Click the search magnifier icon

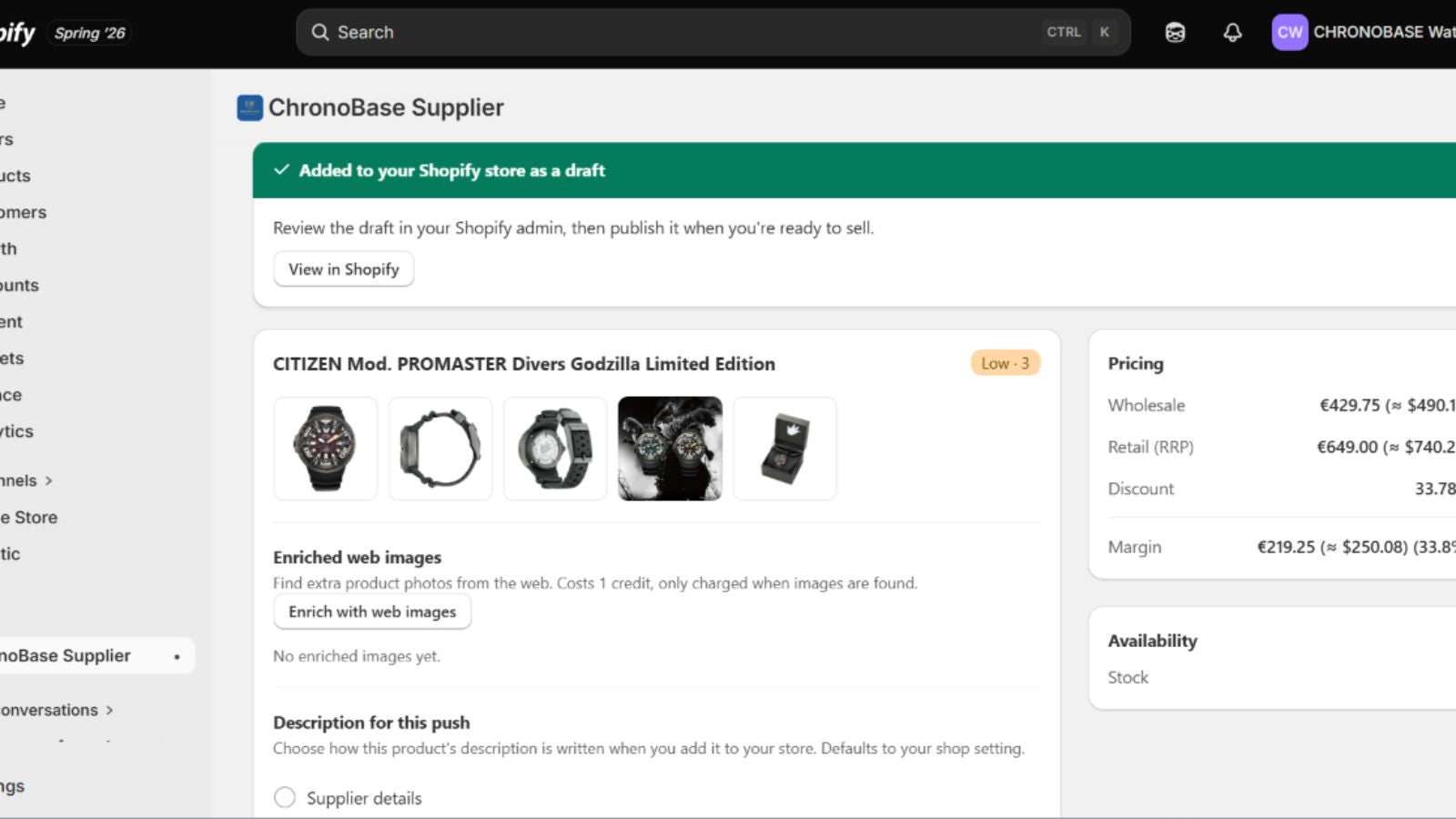(320, 33)
